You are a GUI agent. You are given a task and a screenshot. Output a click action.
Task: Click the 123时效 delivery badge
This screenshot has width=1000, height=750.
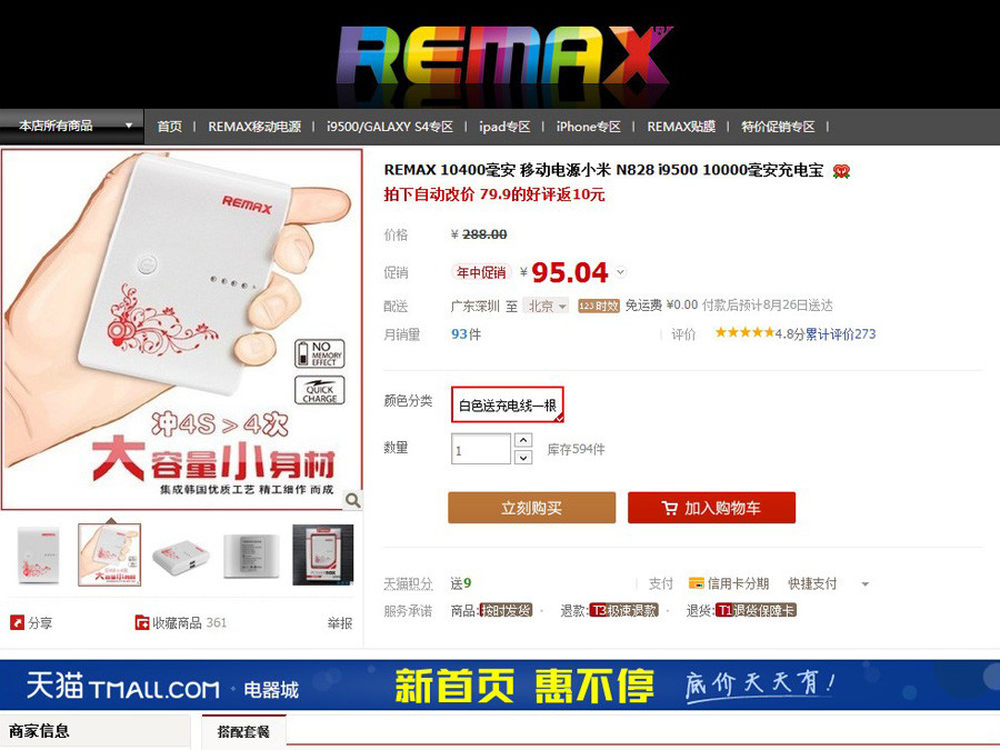tap(598, 306)
